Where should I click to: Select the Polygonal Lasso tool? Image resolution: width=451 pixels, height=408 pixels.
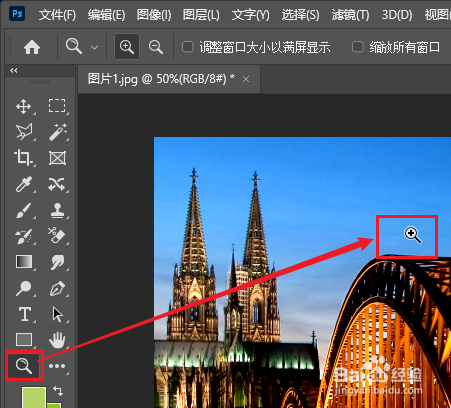point(24,132)
